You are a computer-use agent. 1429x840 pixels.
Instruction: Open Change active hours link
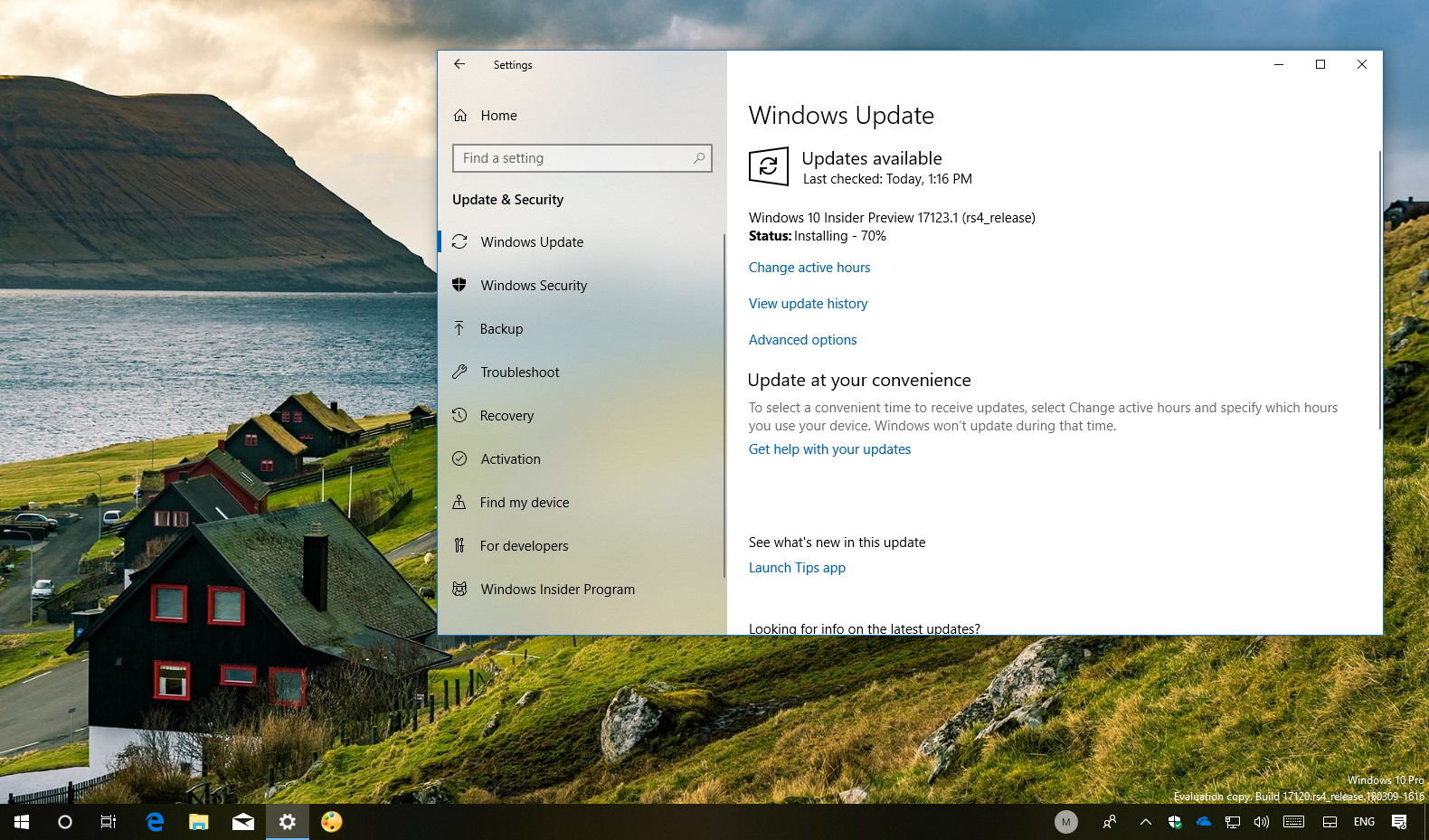coord(809,268)
